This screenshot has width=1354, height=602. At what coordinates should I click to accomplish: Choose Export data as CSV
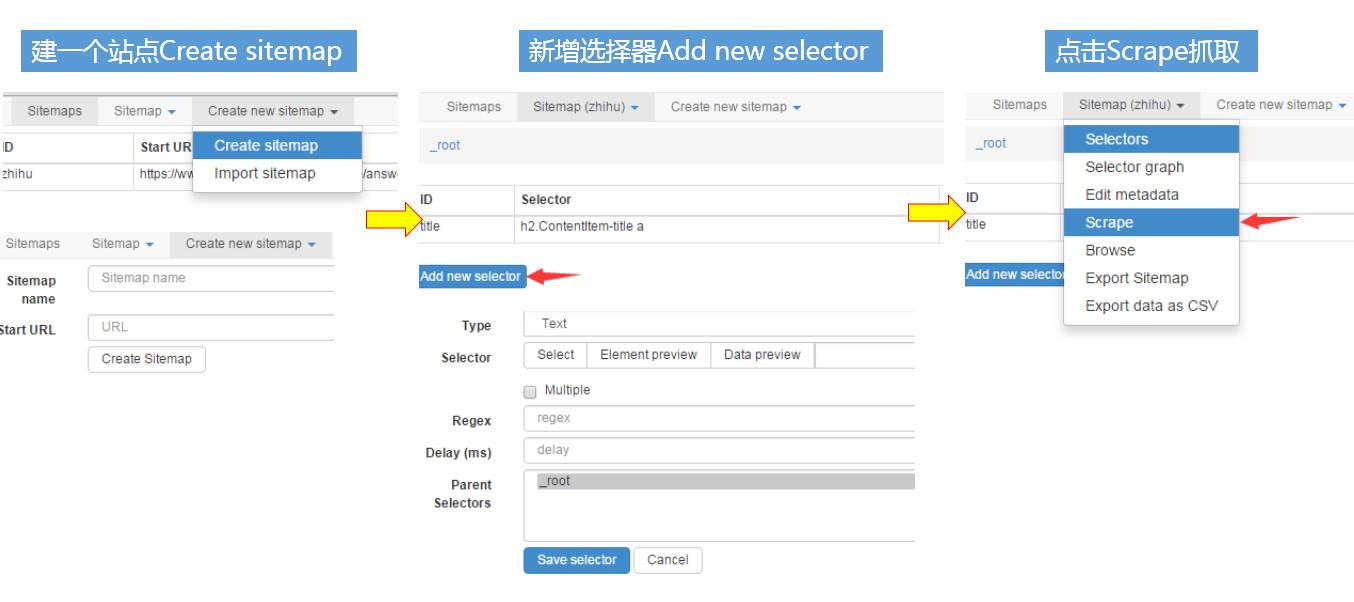pos(1151,306)
